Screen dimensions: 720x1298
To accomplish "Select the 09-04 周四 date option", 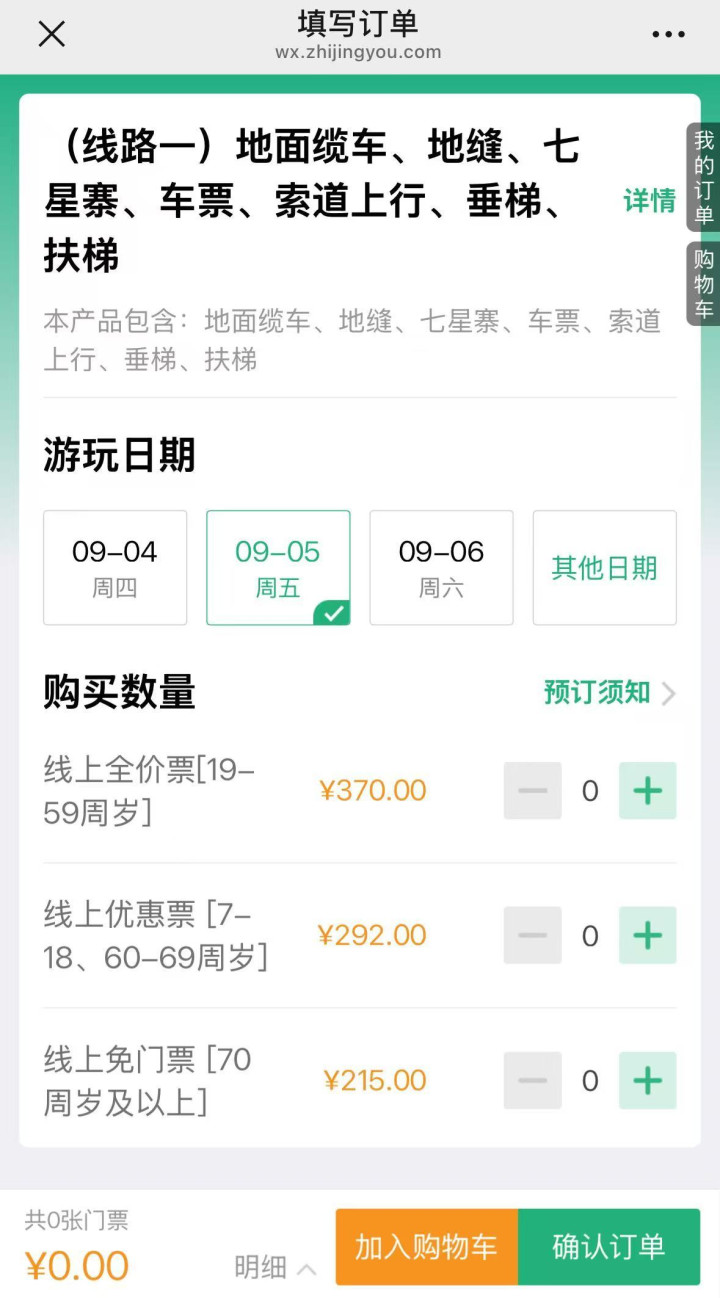I will 115,568.
